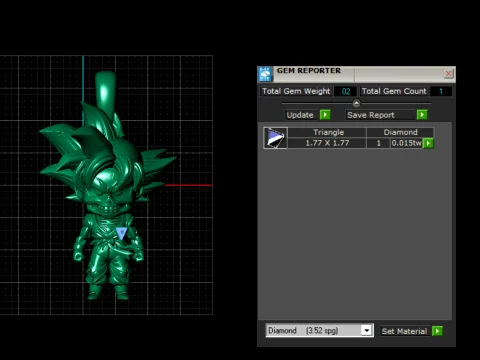Click the green arrow next to Update

click(325, 115)
